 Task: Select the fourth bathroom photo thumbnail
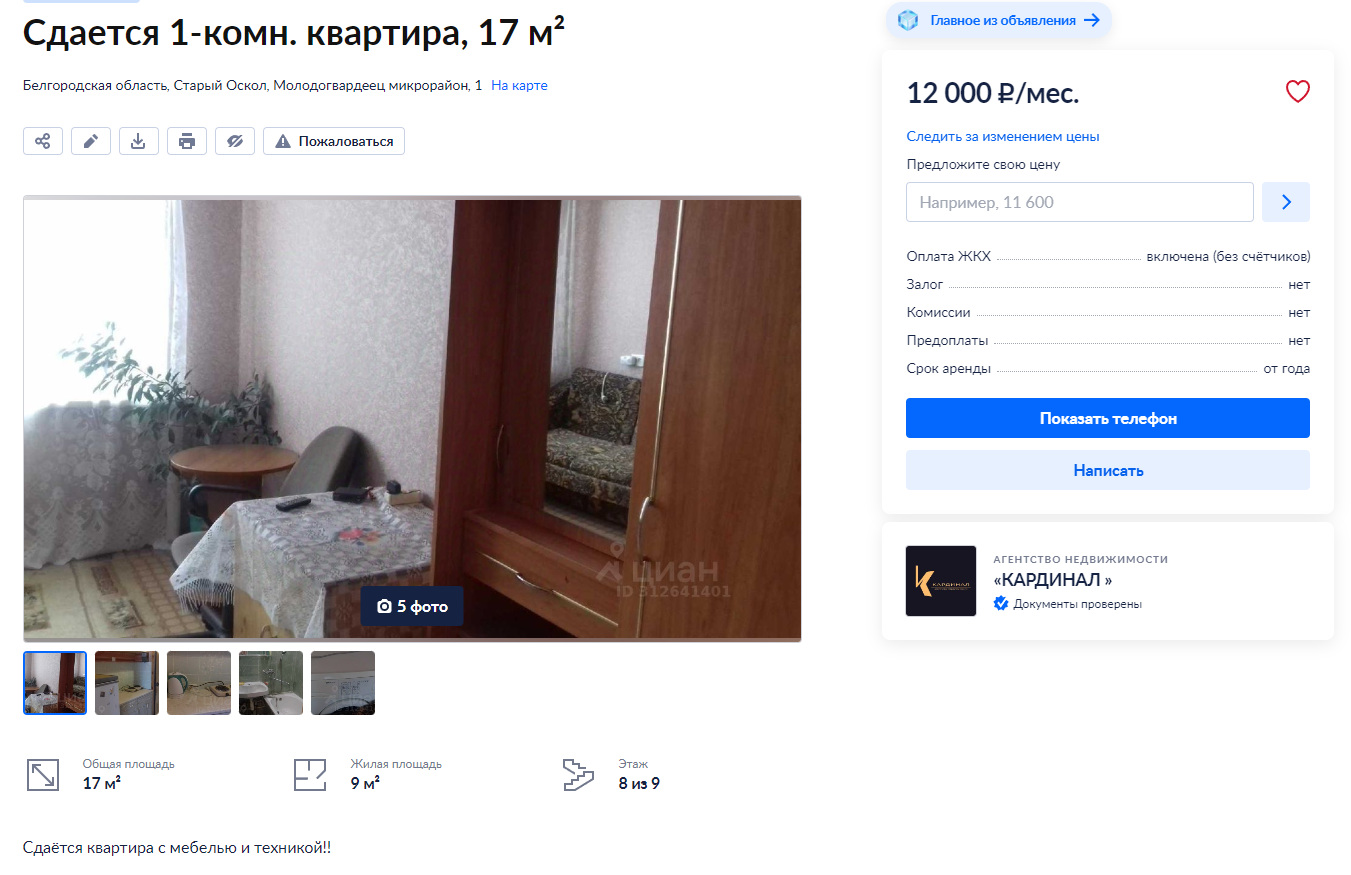coord(271,683)
